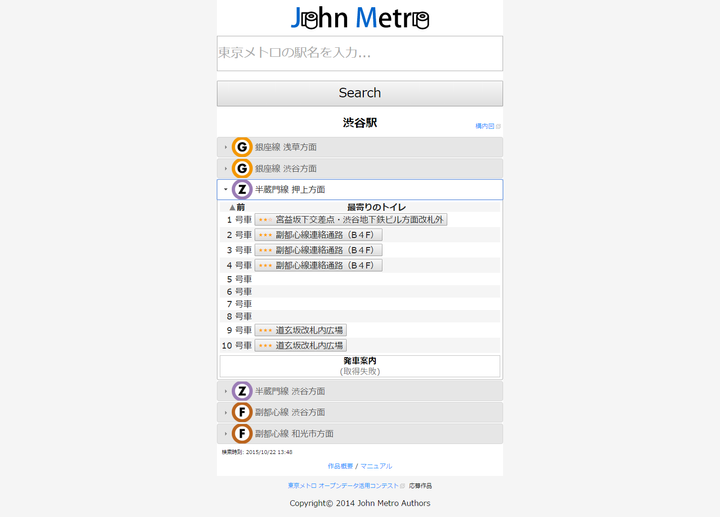Click the 渋谷駅 station heading

(x=360, y=123)
